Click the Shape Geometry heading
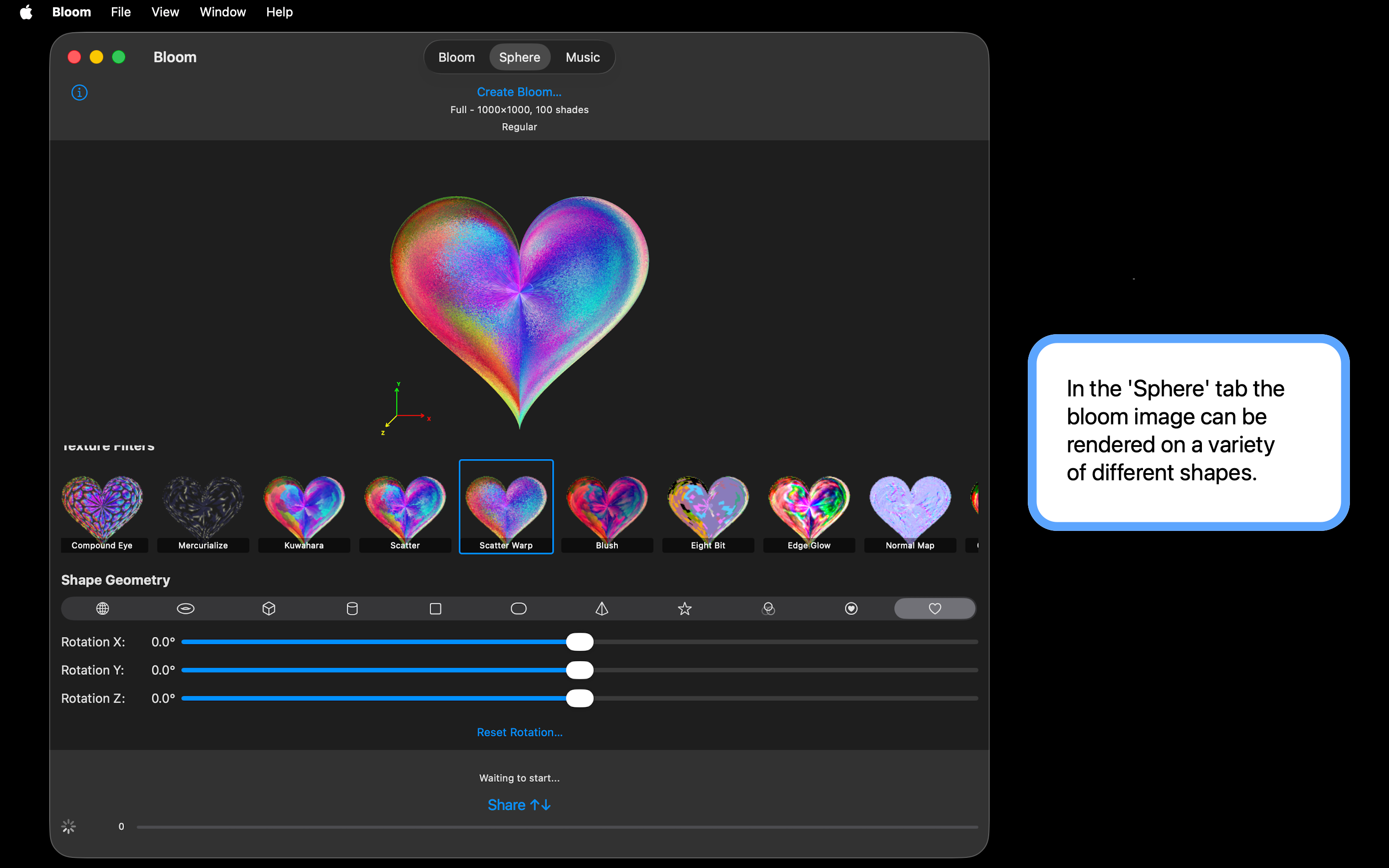The width and height of the screenshot is (1389, 868). coord(116,580)
